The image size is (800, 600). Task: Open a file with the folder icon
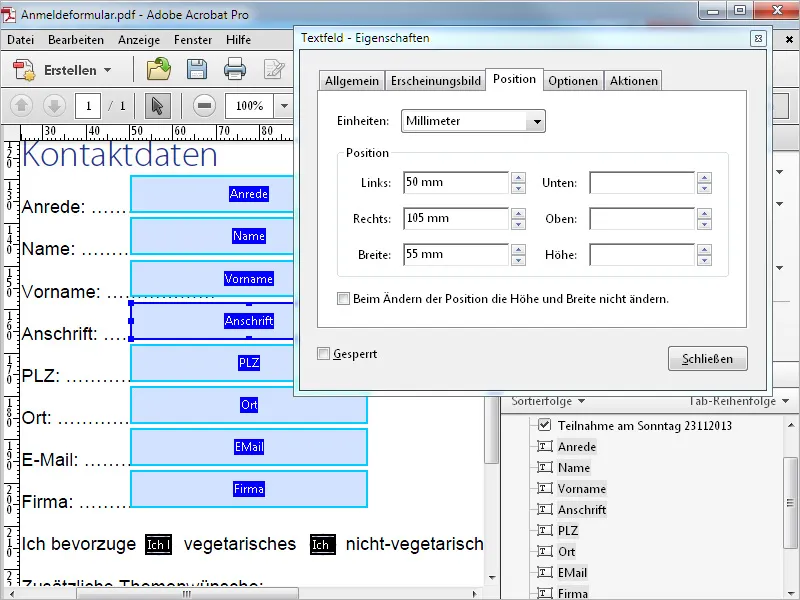[159, 69]
